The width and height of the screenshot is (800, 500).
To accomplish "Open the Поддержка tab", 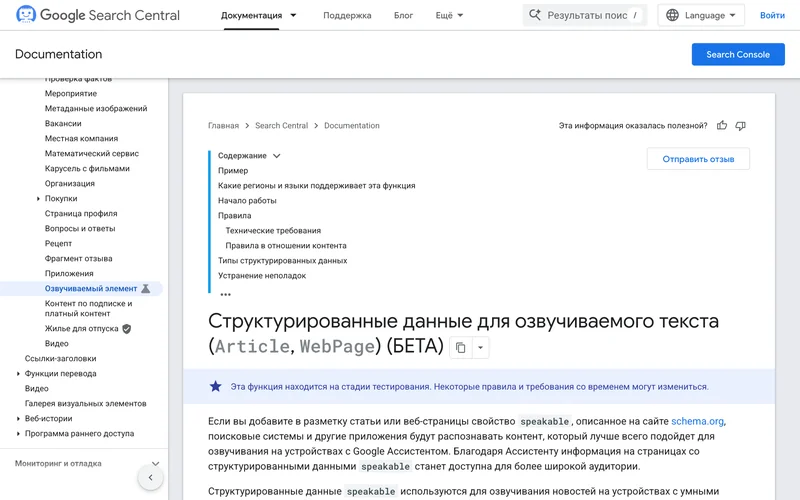I will pos(347,15).
